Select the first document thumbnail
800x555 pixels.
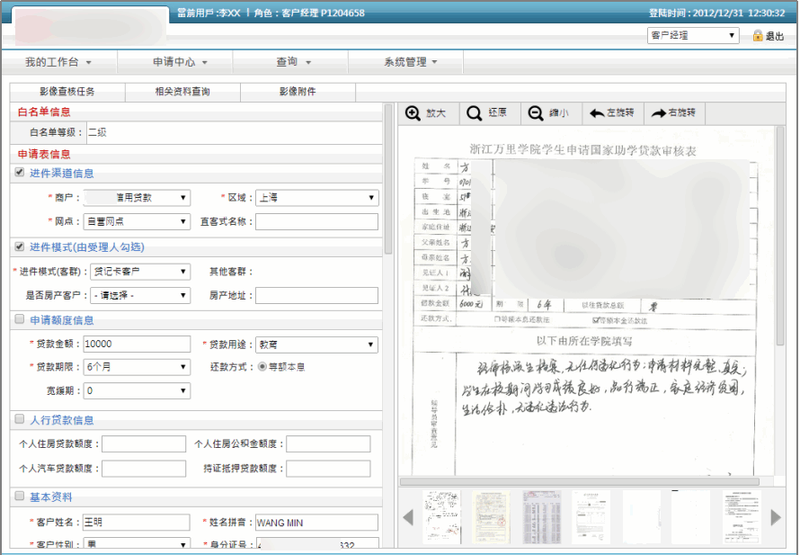click(441, 517)
